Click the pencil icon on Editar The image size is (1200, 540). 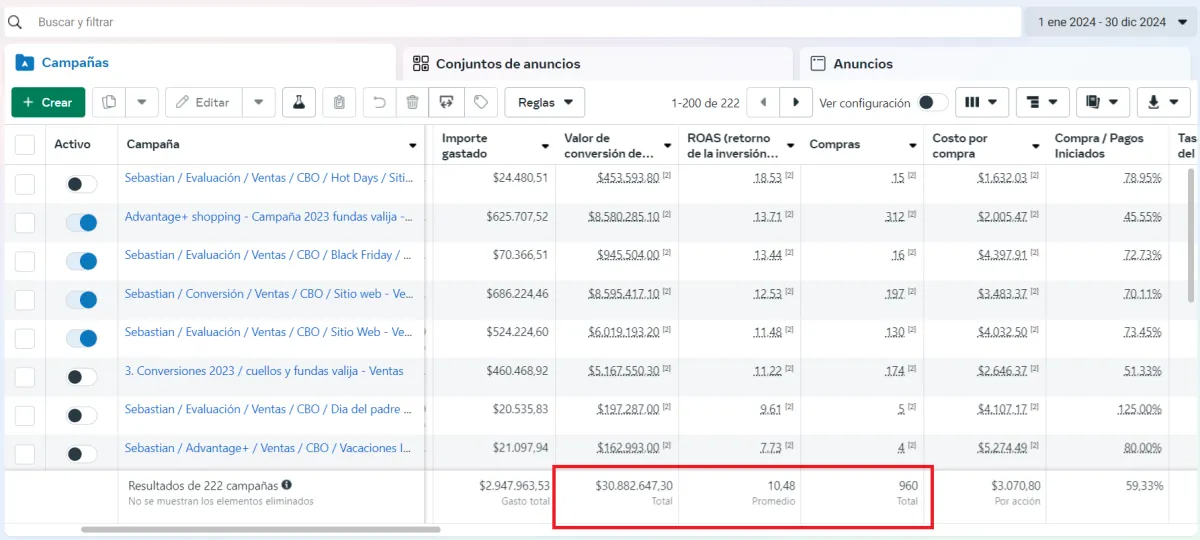coord(183,102)
